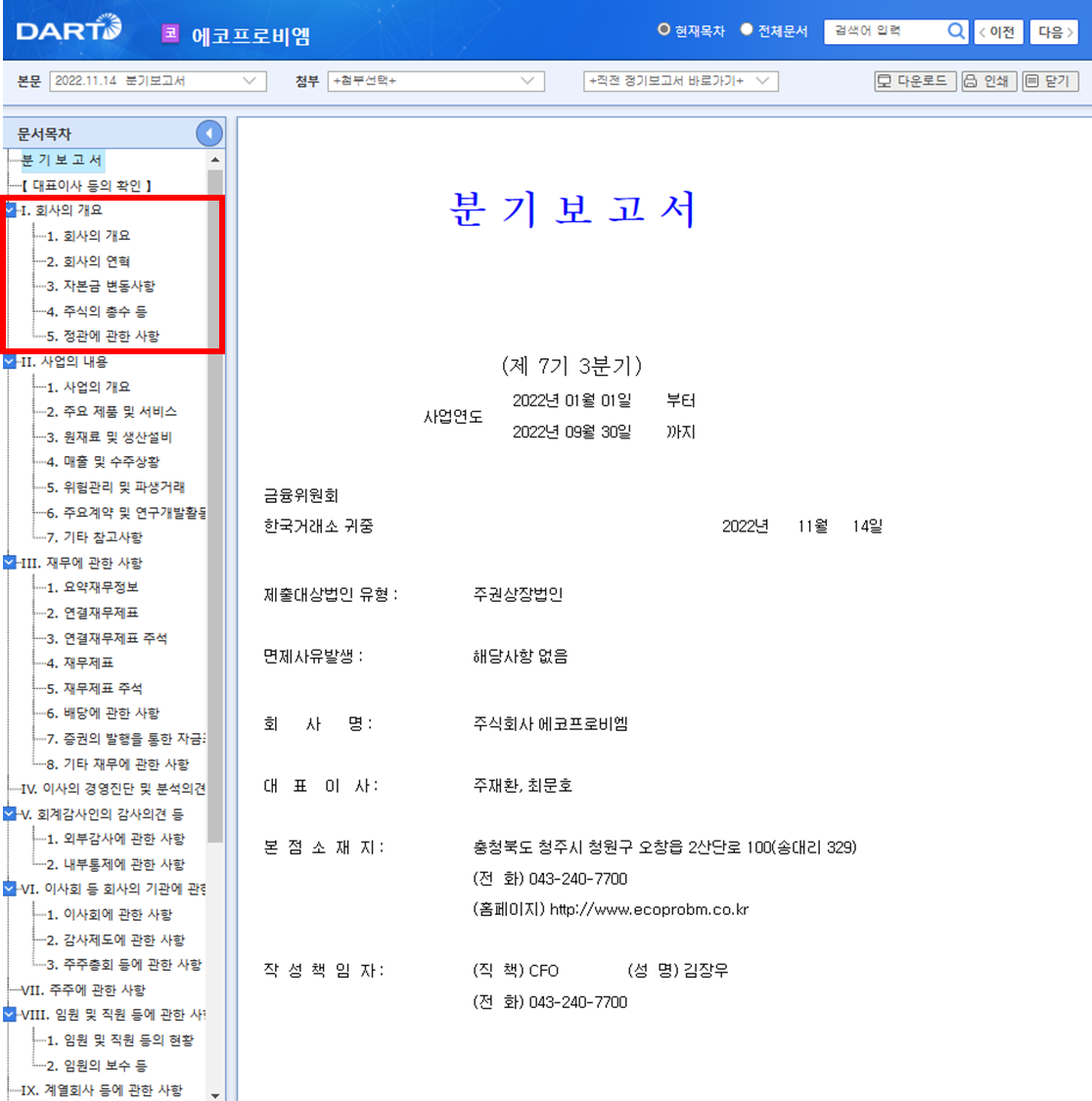
Task: Click the 검색어 입력 search field
Action: pyautogui.click(x=887, y=31)
